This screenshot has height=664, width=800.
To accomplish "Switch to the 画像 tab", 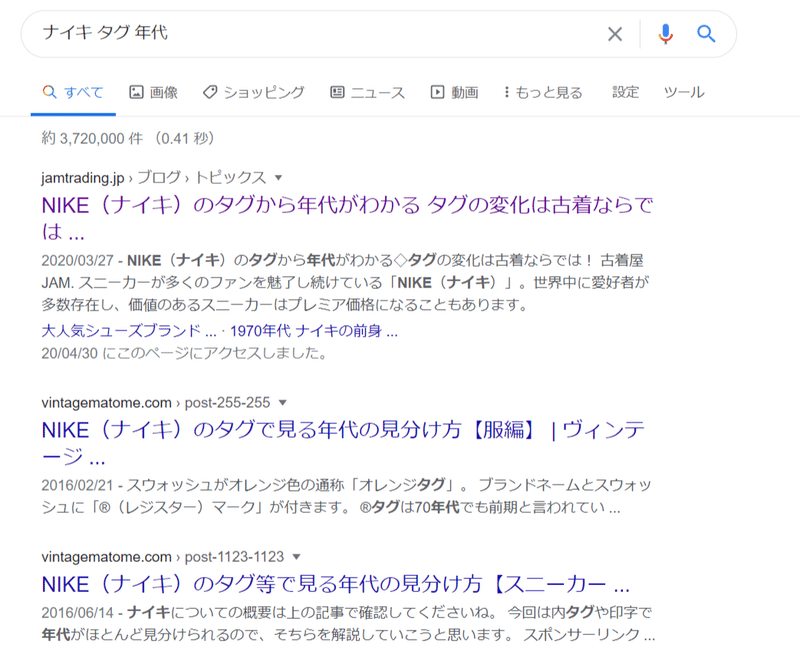I will click(154, 92).
